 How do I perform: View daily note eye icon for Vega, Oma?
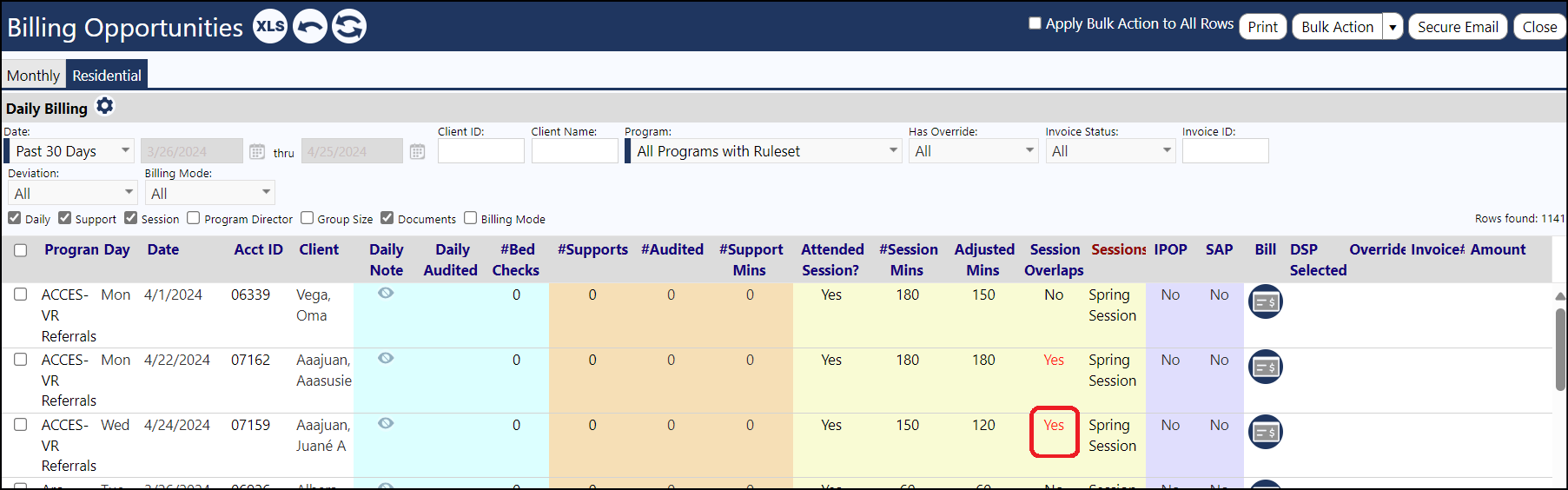(x=386, y=293)
